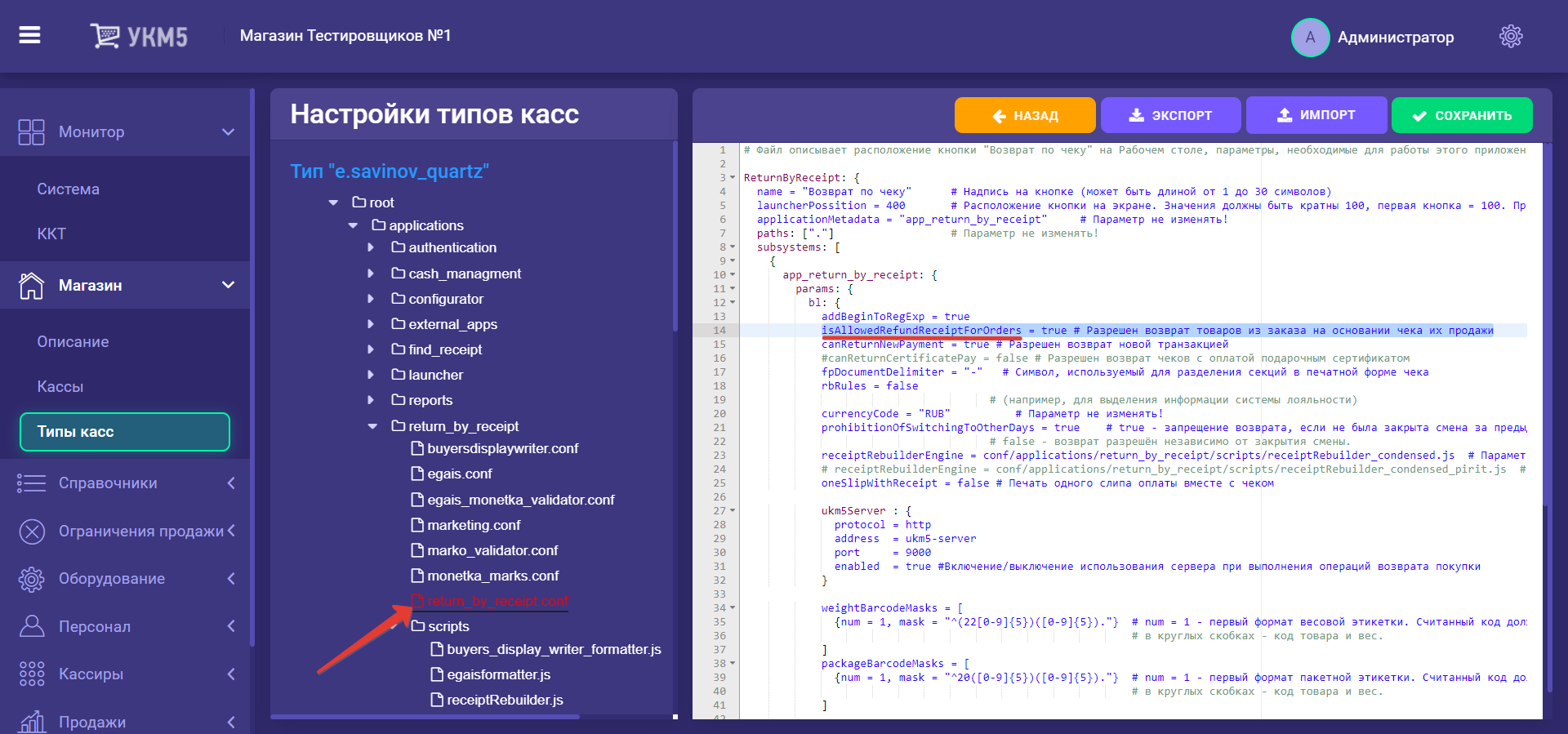Expand the external_apps folder
This screenshot has height=734, width=1568.
point(371,324)
